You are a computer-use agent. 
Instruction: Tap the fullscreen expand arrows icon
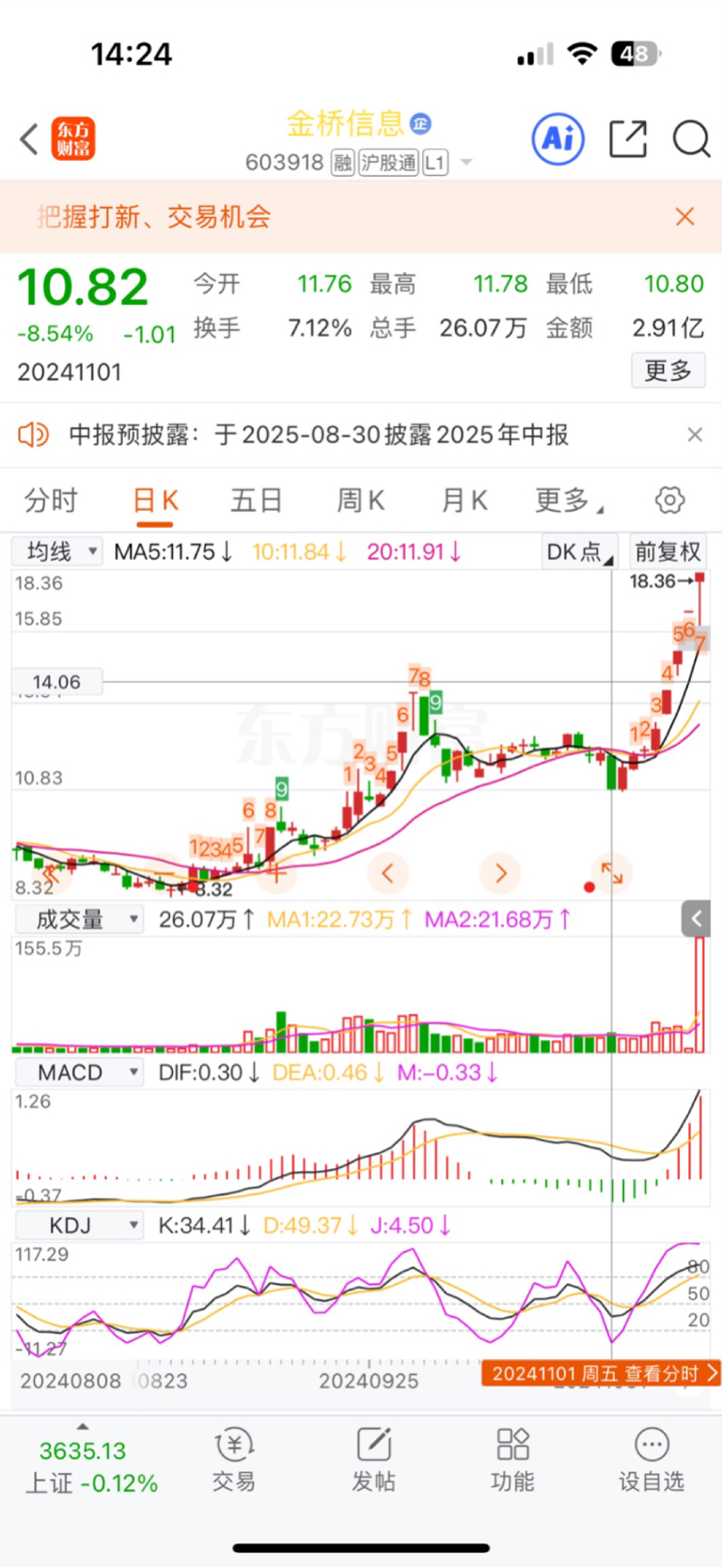612,873
